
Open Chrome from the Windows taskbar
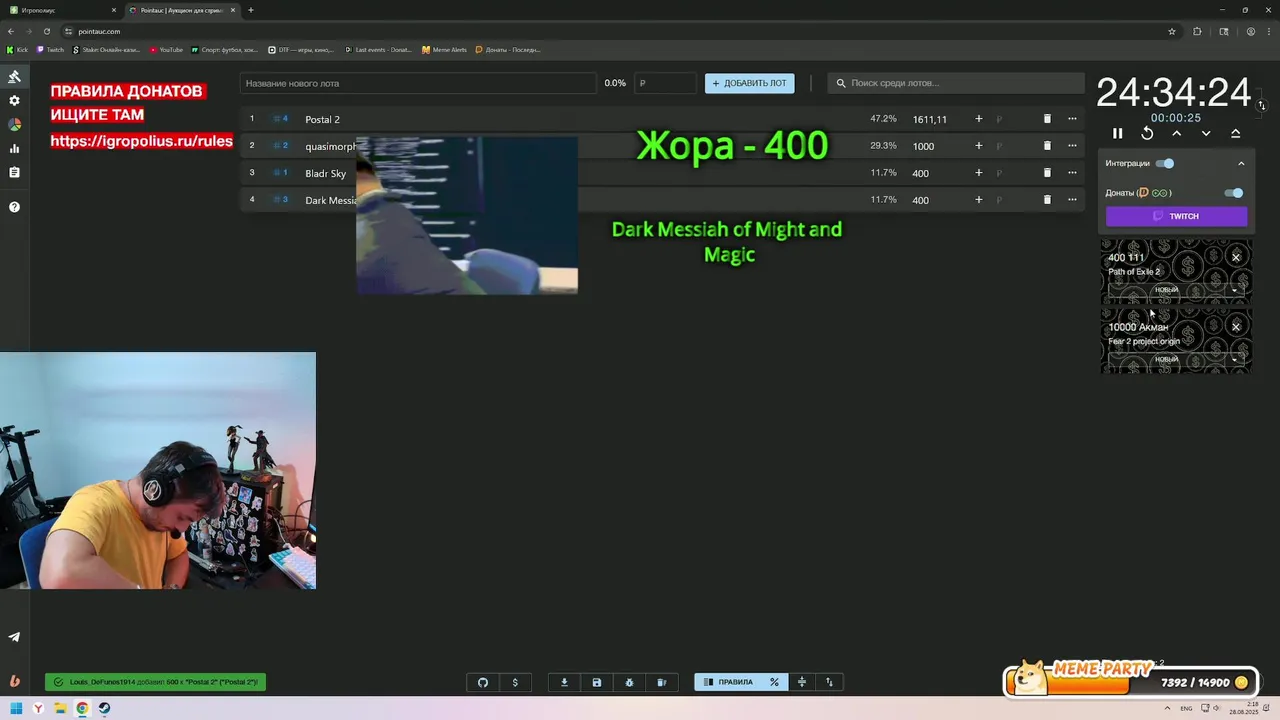pyautogui.click(x=82, y=709)
